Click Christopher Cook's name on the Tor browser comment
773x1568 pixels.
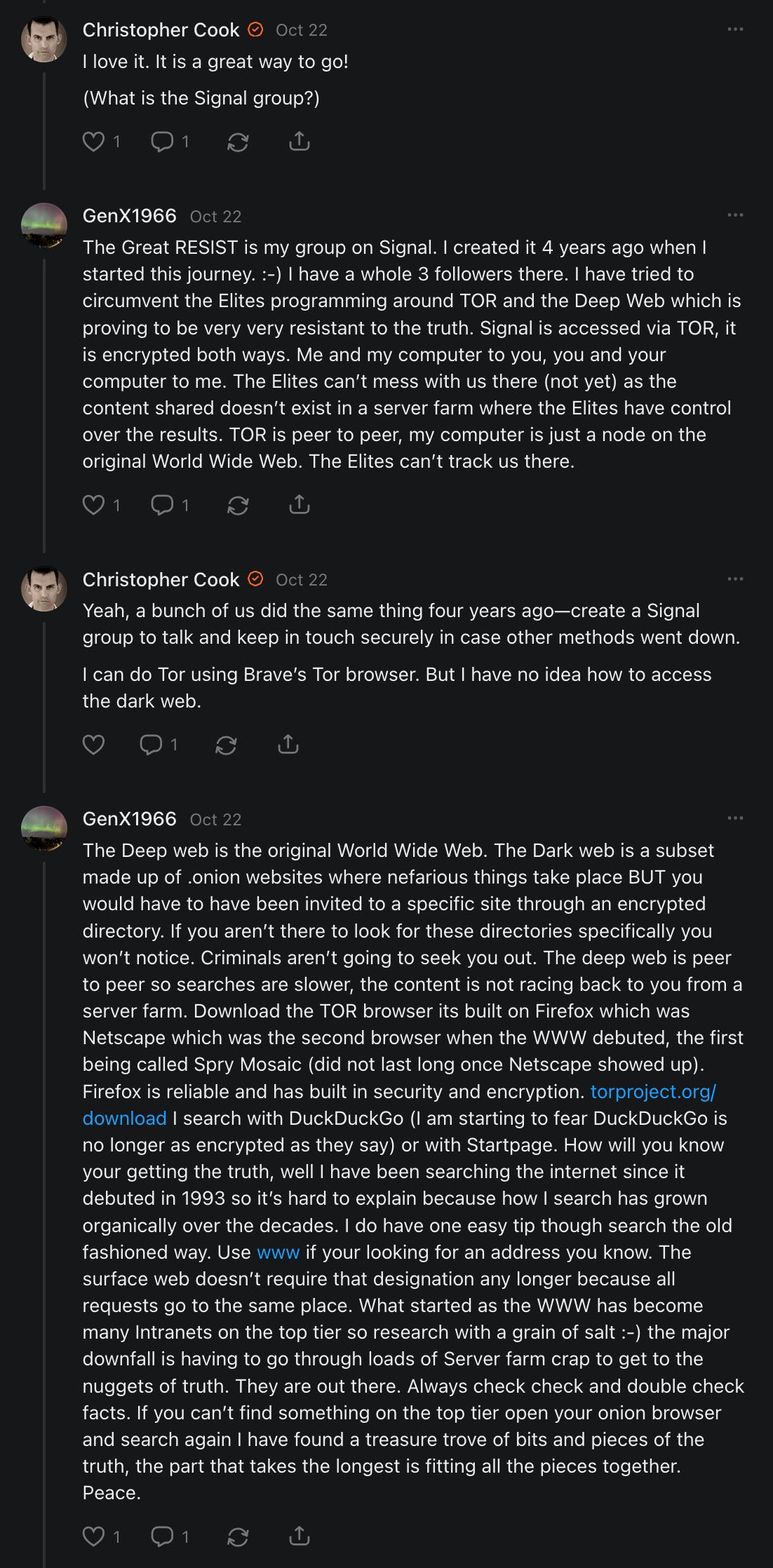coord(161,579)
